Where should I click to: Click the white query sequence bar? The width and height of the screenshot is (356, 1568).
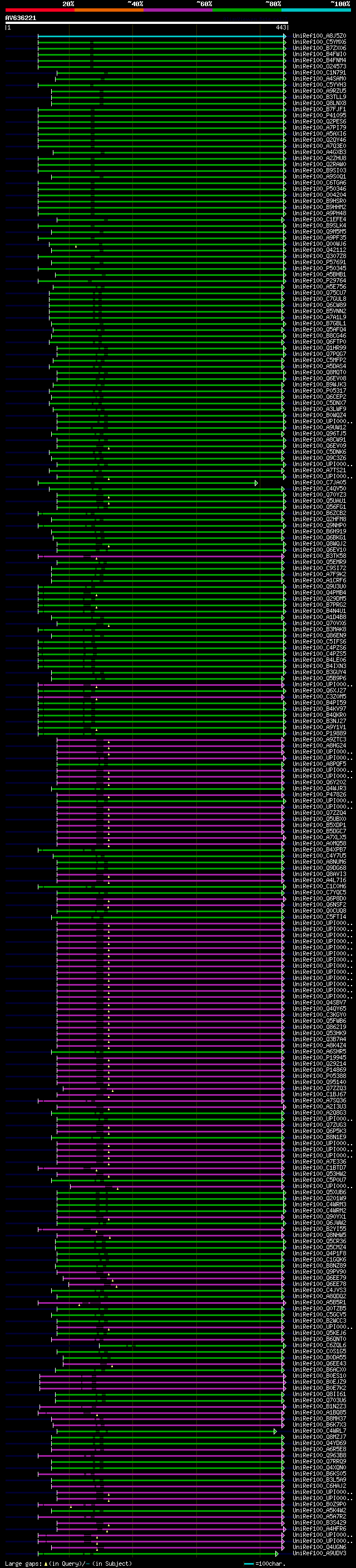[x=147, y=22]
